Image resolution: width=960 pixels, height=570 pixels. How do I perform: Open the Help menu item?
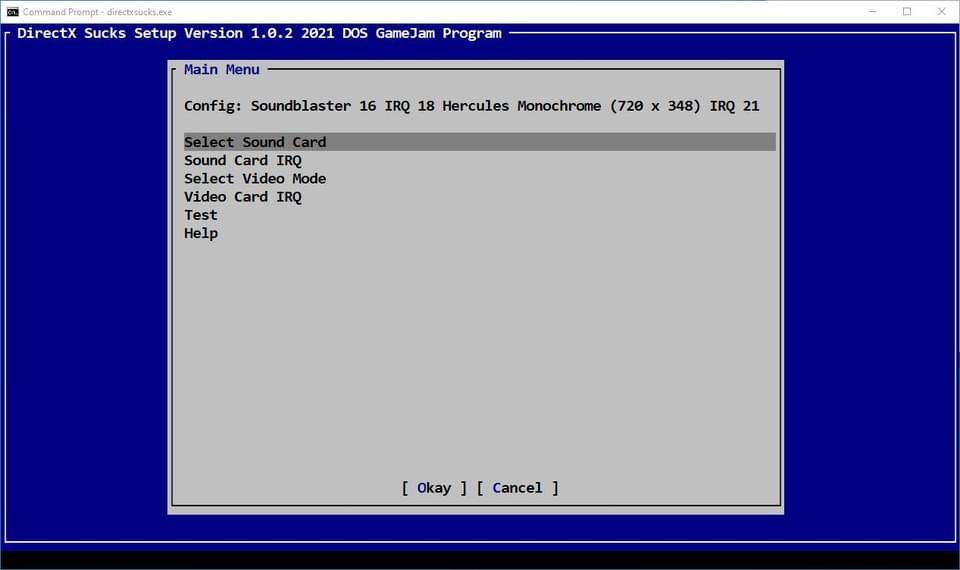[x=201, y=233]
